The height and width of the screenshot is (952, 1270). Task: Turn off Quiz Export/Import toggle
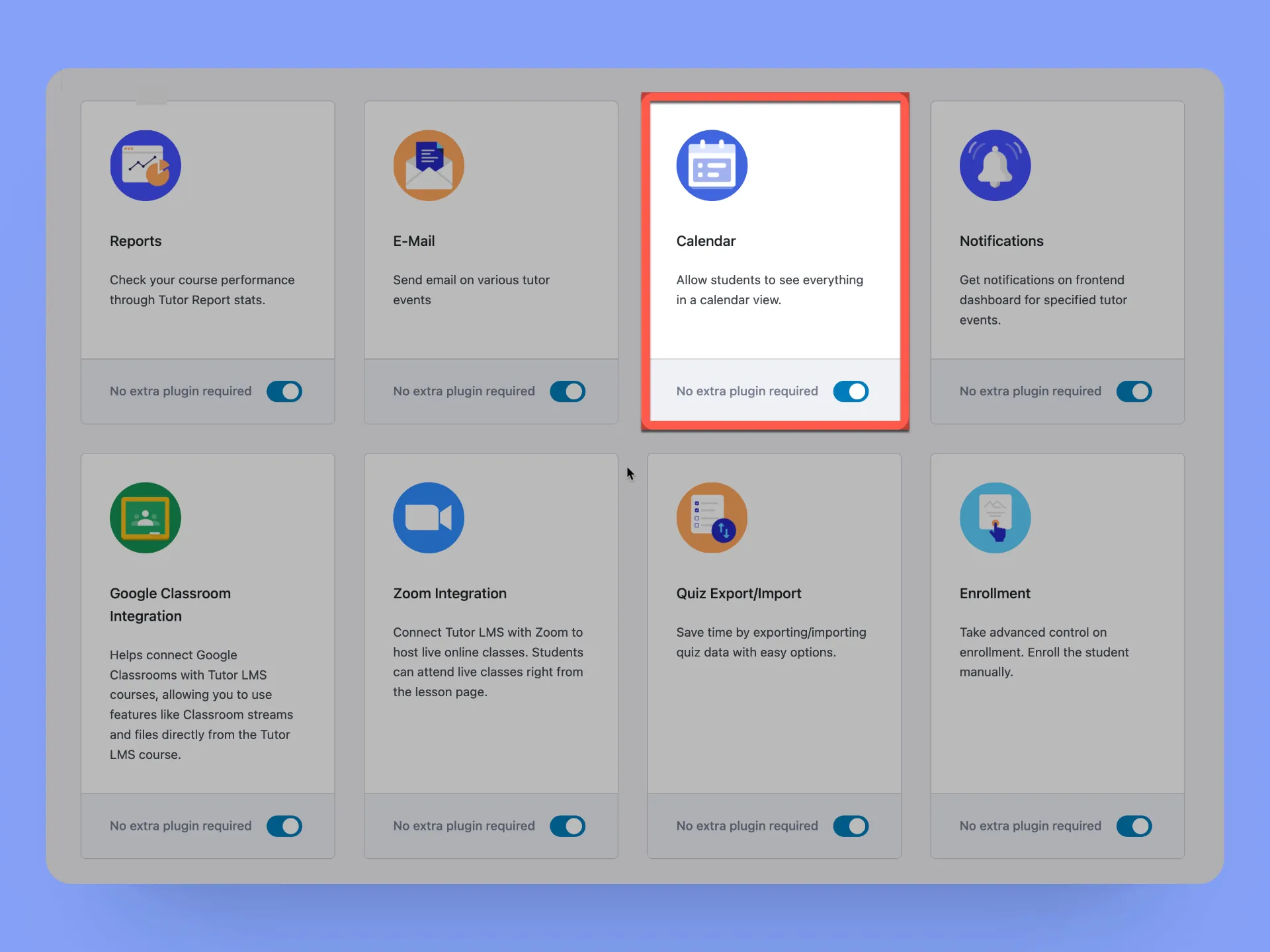tap(851, 826)
